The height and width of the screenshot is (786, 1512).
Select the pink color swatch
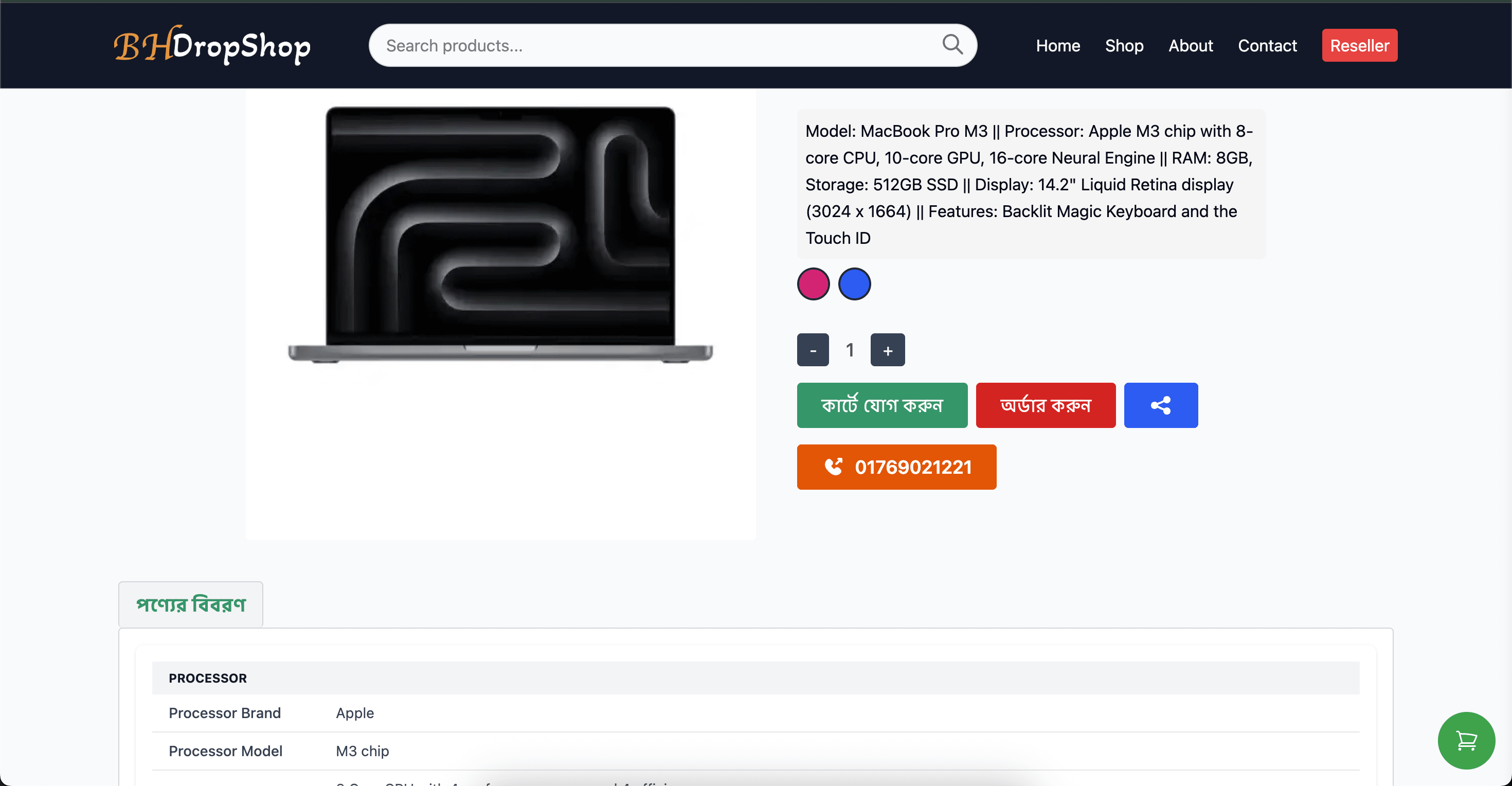point(813,284)
